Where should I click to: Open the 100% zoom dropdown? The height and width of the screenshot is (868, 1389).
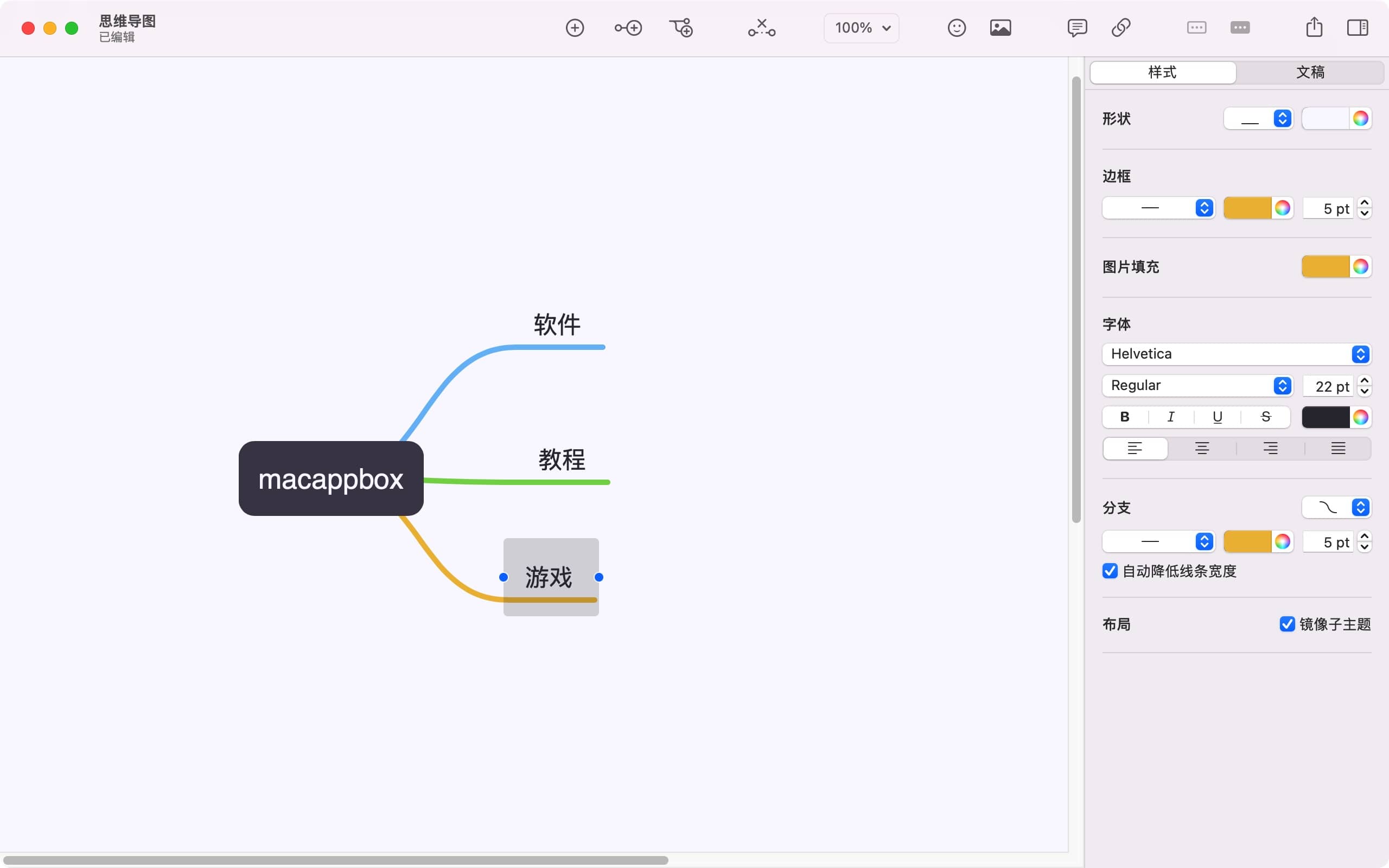click(x=861, y=28)
